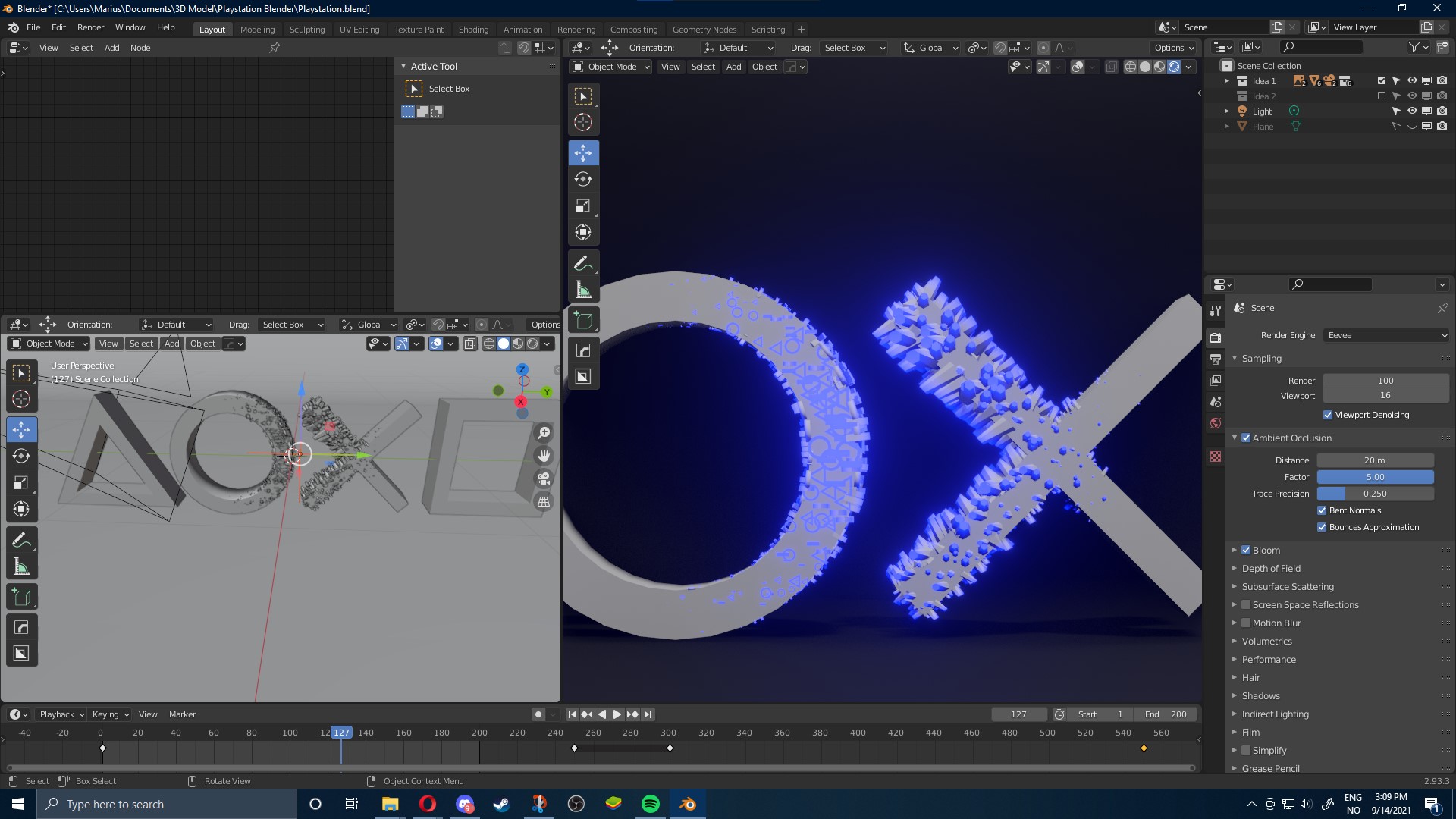Play the animation forward
The image size is (1456, 819).
tap(617, 714)
